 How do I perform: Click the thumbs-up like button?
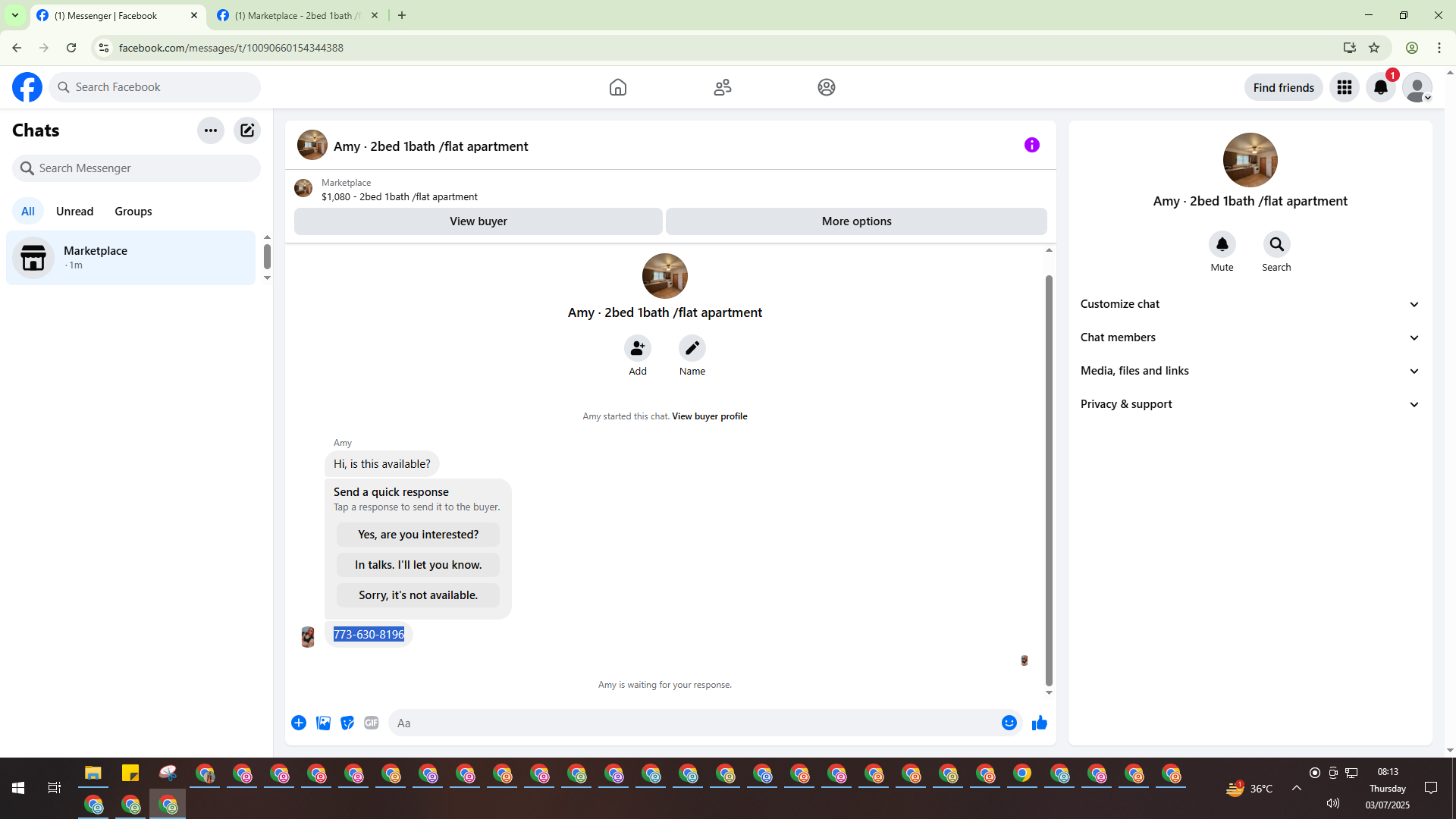coord(1039,723)
